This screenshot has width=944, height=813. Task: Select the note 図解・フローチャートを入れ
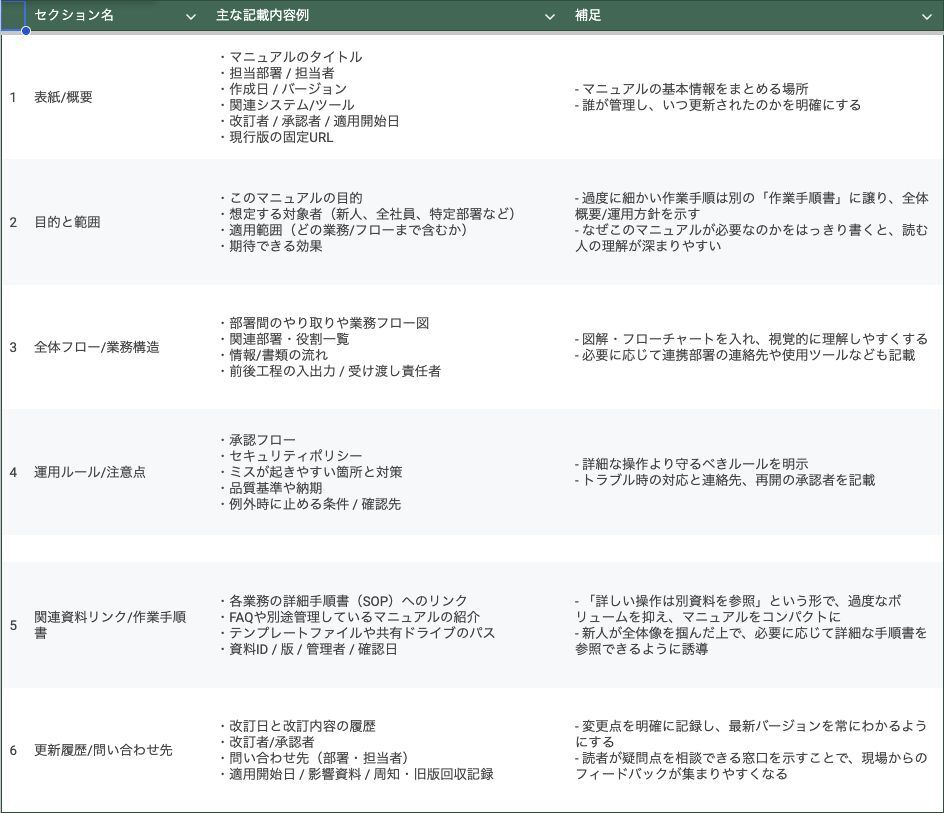pyautogui.click(x=755, y=347)
